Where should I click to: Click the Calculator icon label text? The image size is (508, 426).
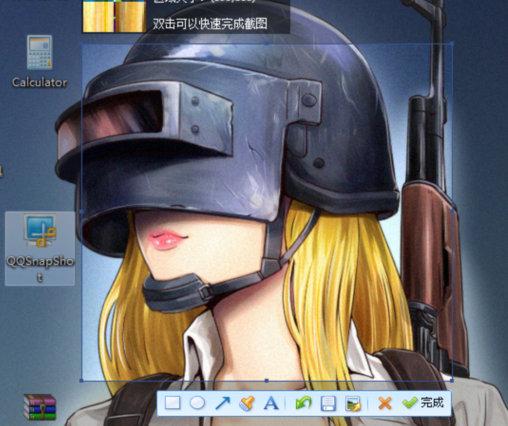(x=39, y=82)
